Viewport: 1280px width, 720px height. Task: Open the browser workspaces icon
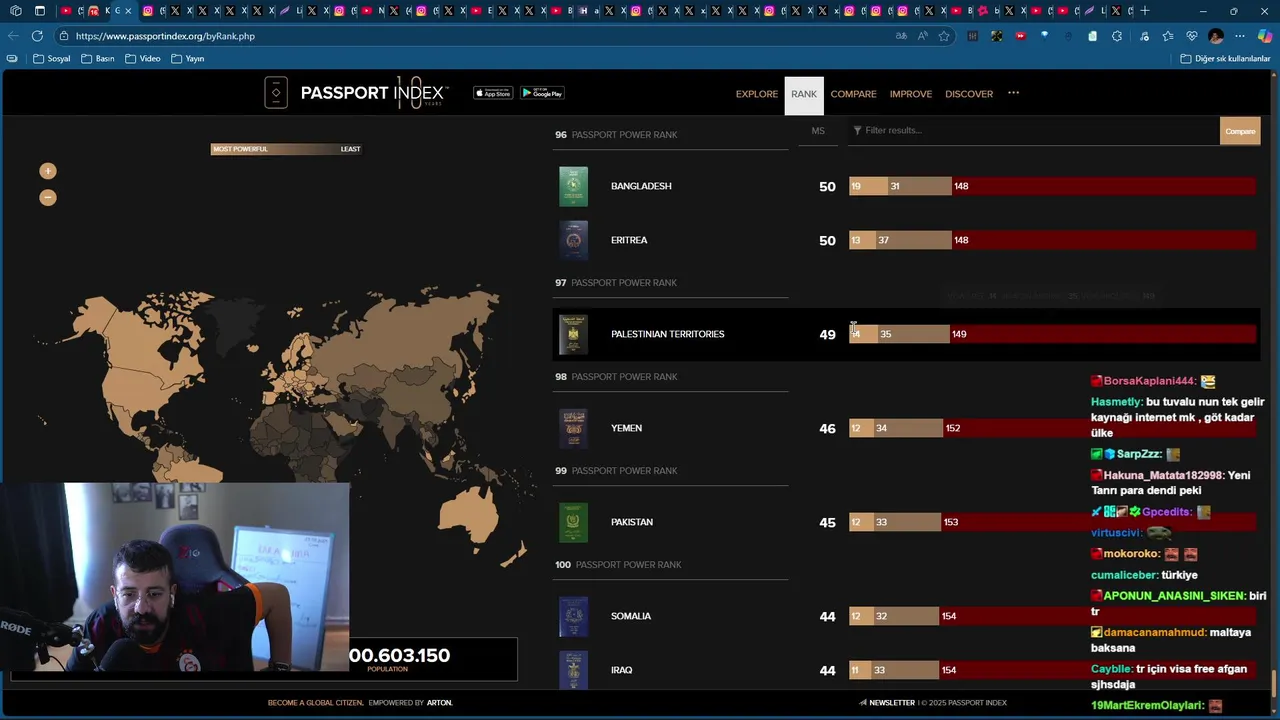point(15,11)
